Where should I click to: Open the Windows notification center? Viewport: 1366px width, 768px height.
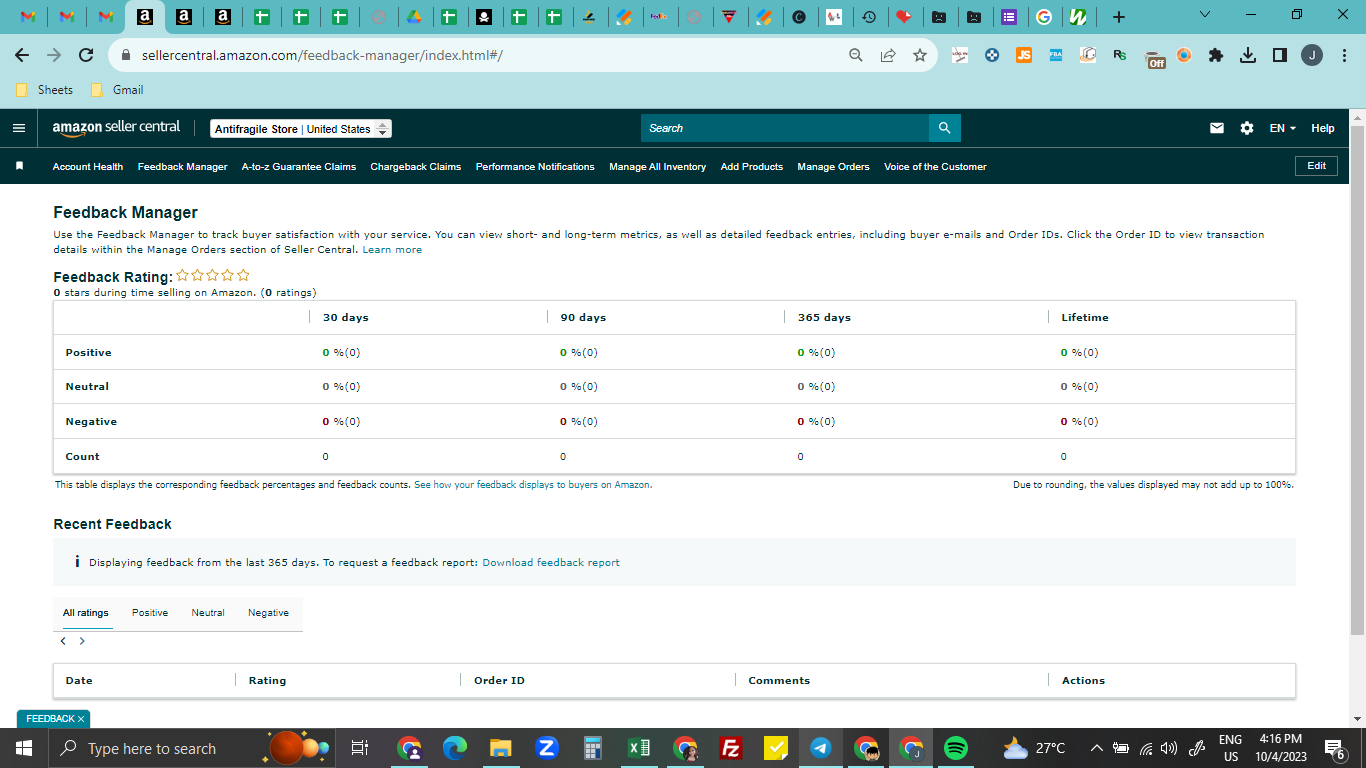tap(1334, 748)
